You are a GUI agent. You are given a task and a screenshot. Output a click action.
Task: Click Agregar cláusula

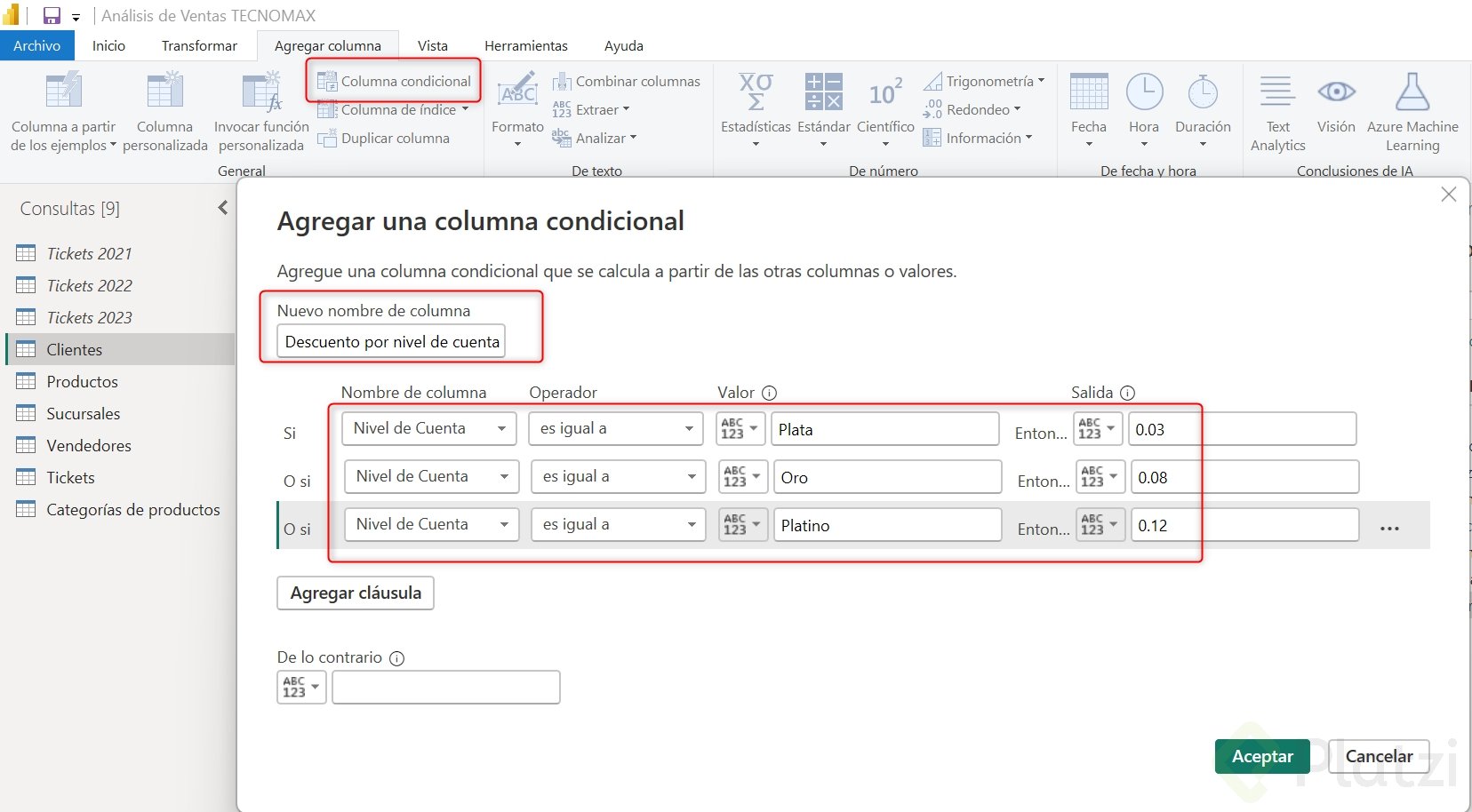(356, 593)
